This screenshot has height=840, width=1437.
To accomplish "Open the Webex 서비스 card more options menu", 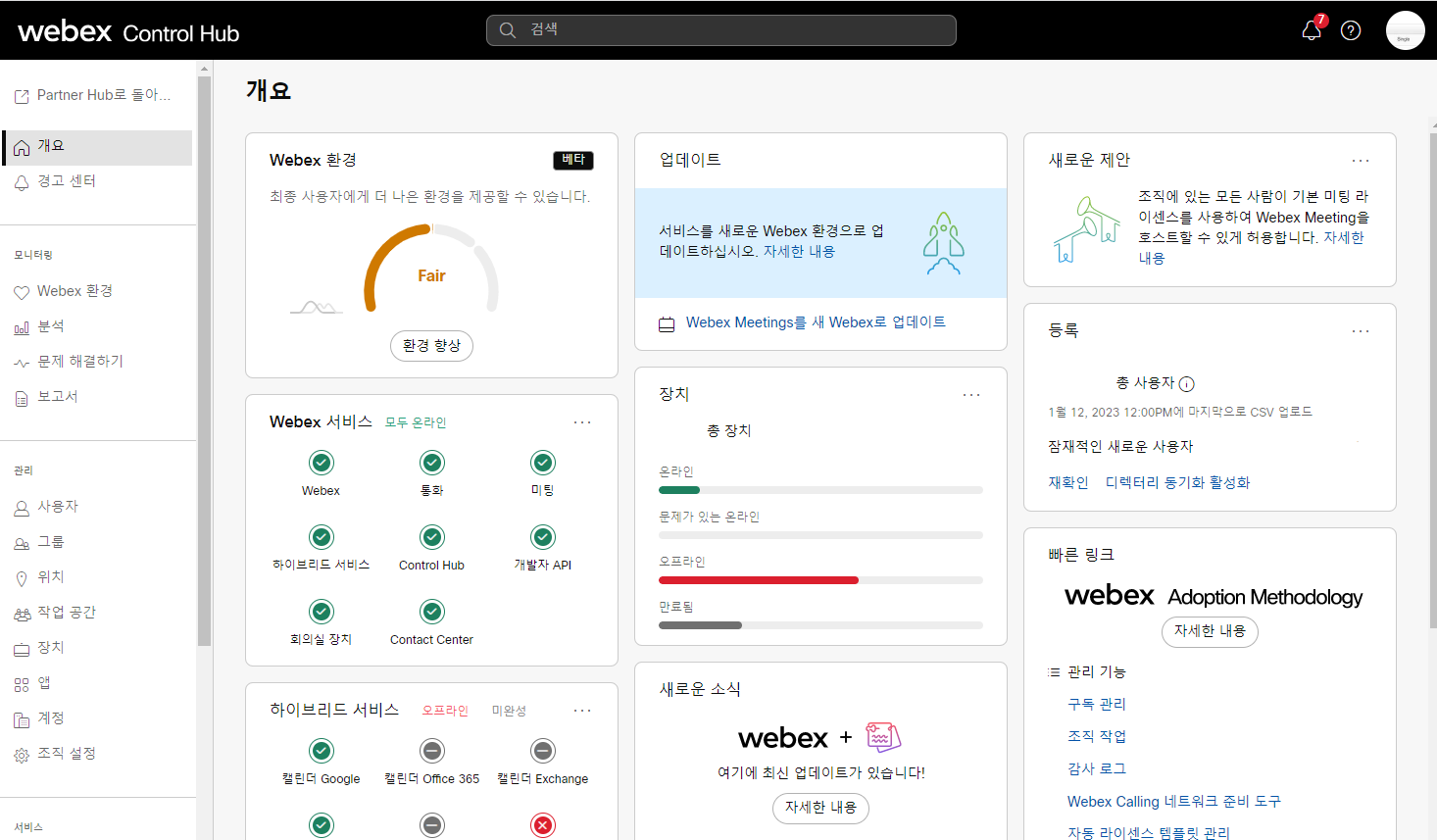I will [x=582, y=422].
